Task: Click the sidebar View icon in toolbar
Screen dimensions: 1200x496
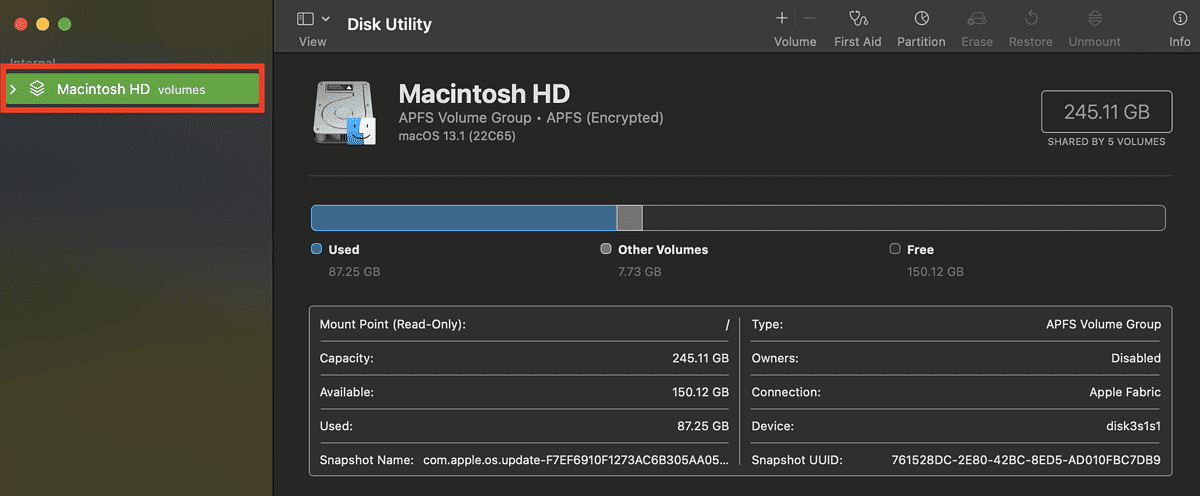Action: pyautogui.click(x=306, y=19)
